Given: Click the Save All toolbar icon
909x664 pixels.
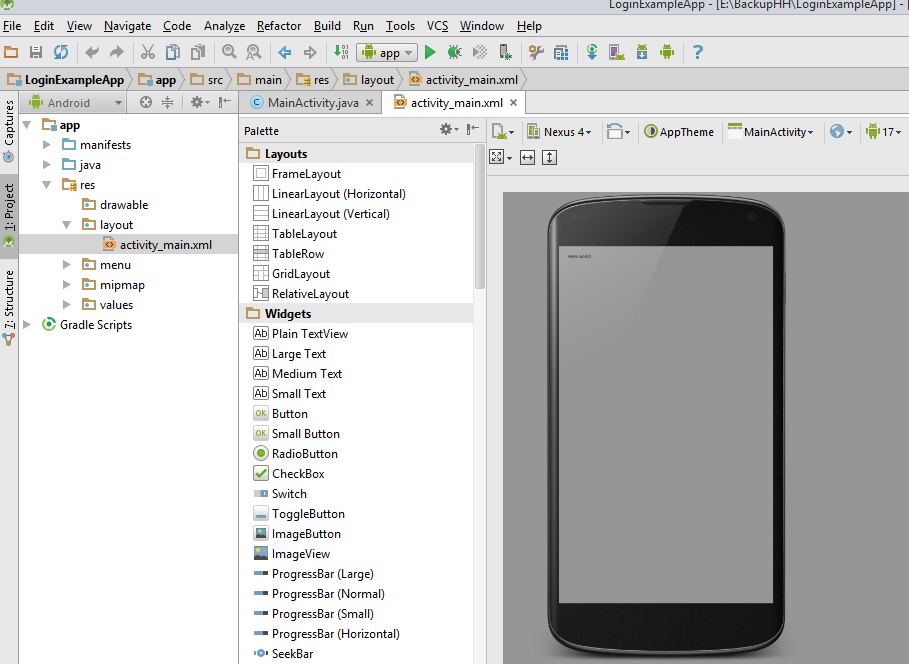Looking at the screenshot, I should click(x=36, y=52).
